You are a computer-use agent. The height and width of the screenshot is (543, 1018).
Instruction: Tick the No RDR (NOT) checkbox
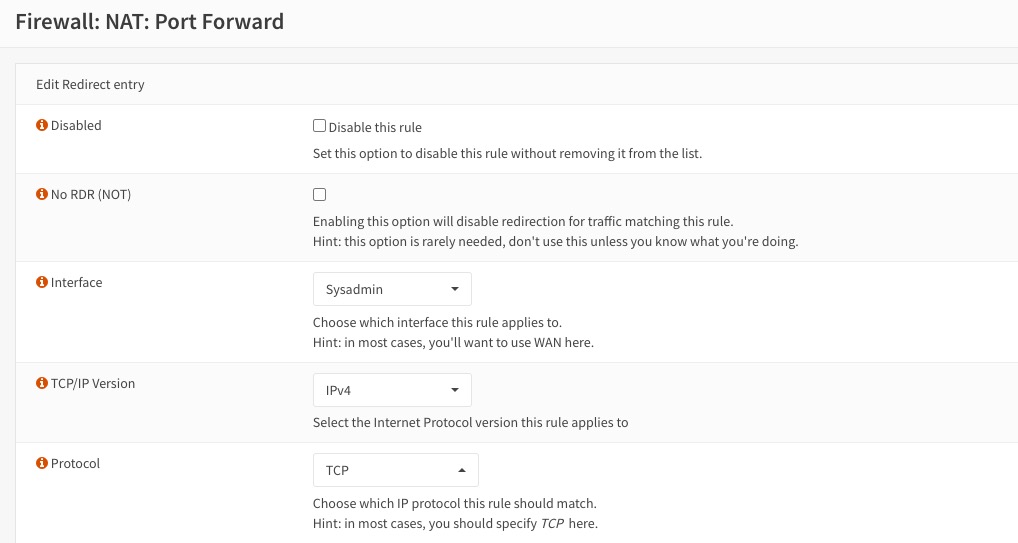[319, 194]
